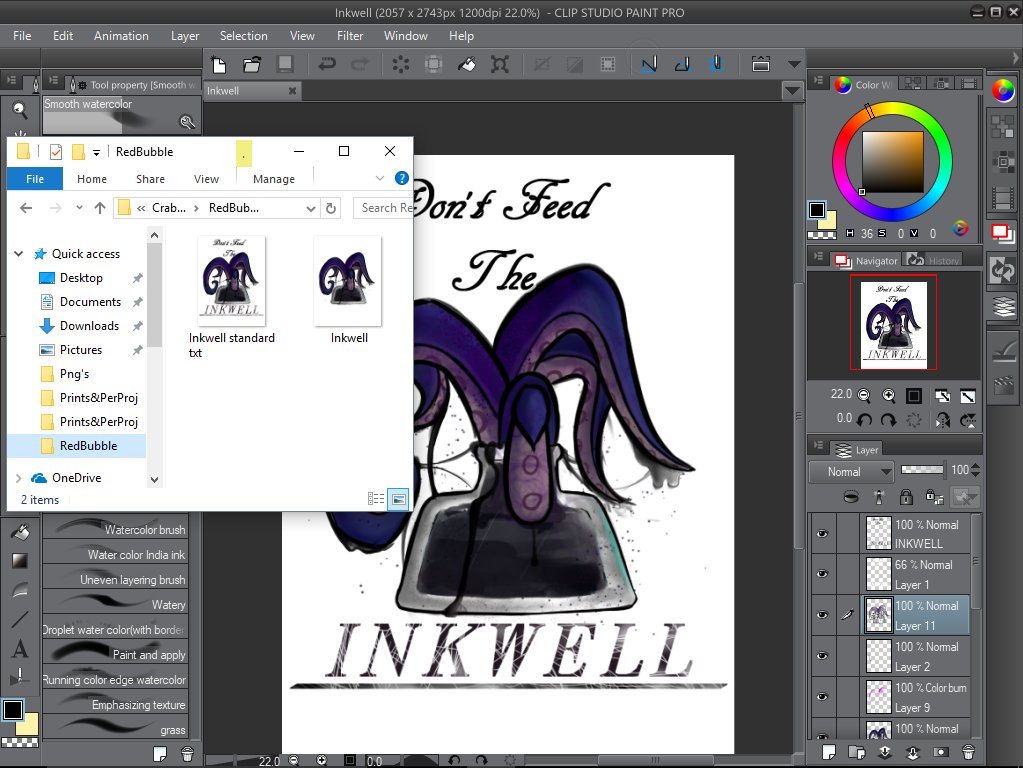Image resolution: width=1023 pixels, height=768 pixels.
Task: Create a new canvas with New icon
Action: click(x=219, y=65)
